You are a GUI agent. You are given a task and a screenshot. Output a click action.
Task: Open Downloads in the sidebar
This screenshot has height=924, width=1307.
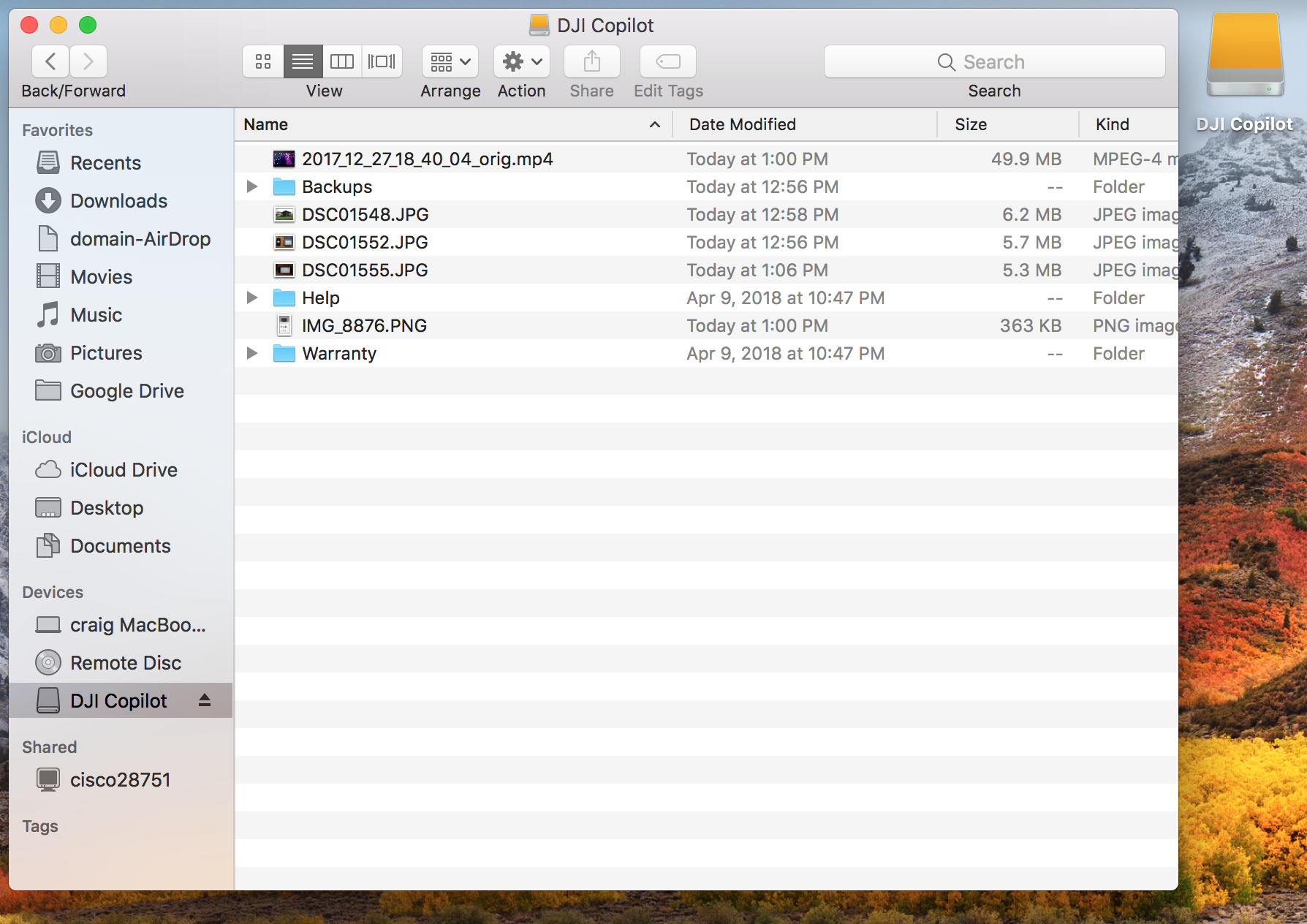(x=121, y=200)
